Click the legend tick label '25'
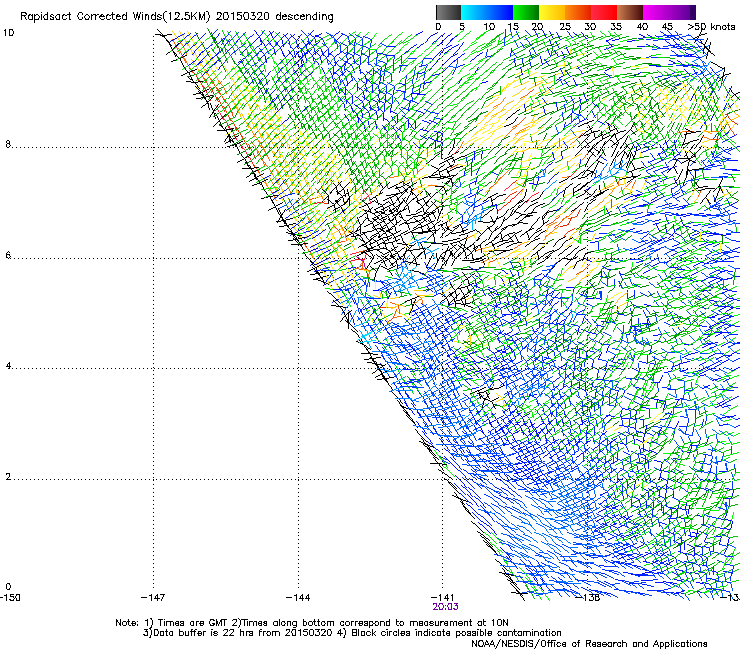Image resolution: width=740 pixels, height=650 pixels. tap(565, 27)
